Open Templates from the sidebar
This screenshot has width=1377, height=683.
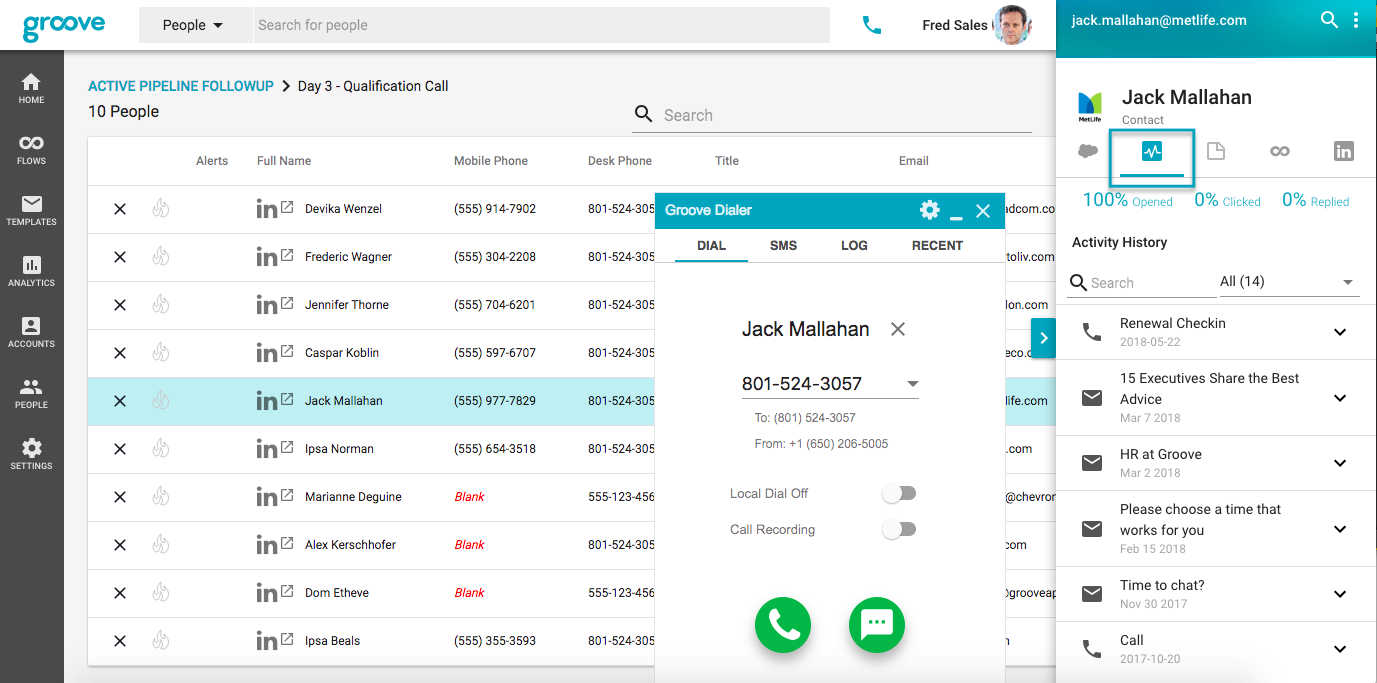(x=31, y=210)
